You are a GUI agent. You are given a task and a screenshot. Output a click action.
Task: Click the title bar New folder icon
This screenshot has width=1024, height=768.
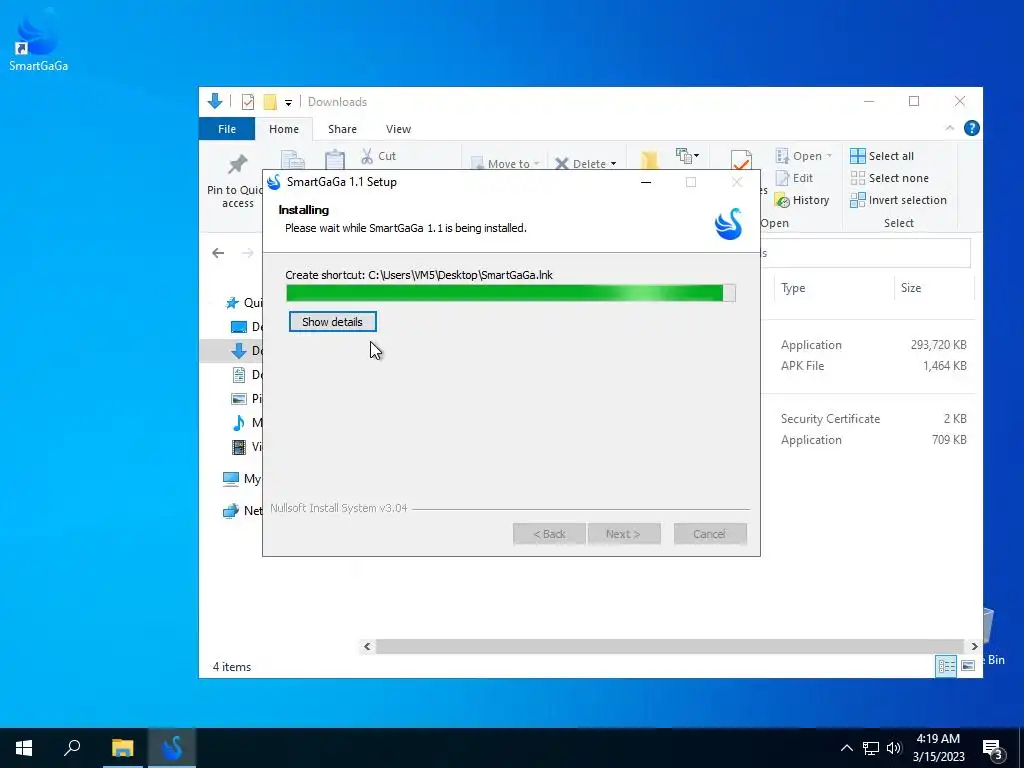[x=270, y=102]
